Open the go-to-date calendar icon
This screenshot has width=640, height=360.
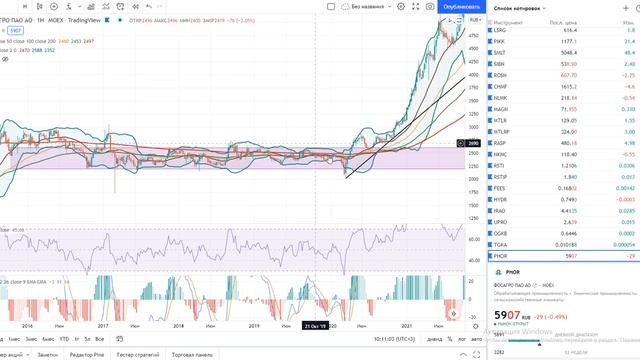tap(120, 339)
